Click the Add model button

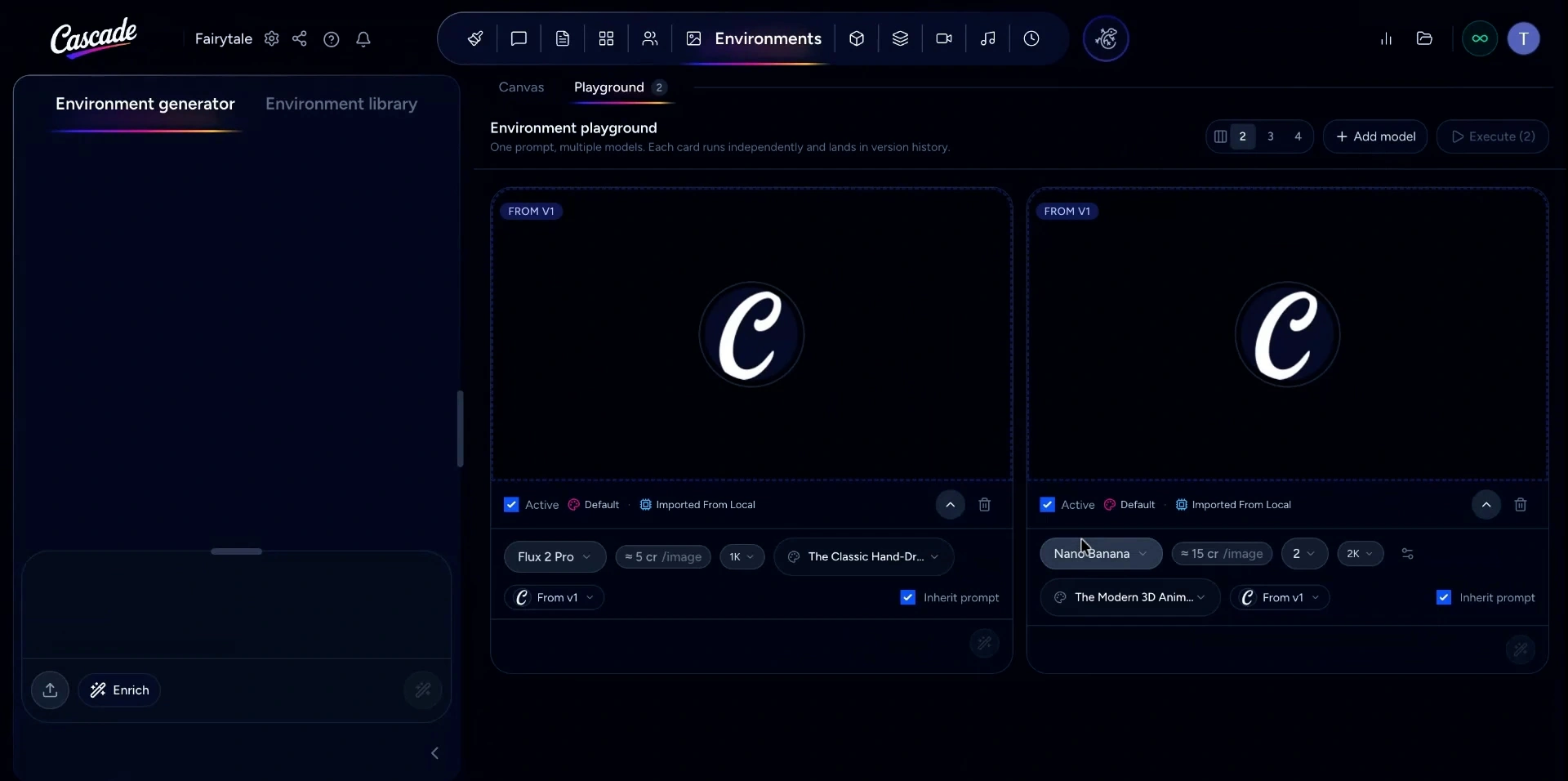click(x=1375, y=136)
